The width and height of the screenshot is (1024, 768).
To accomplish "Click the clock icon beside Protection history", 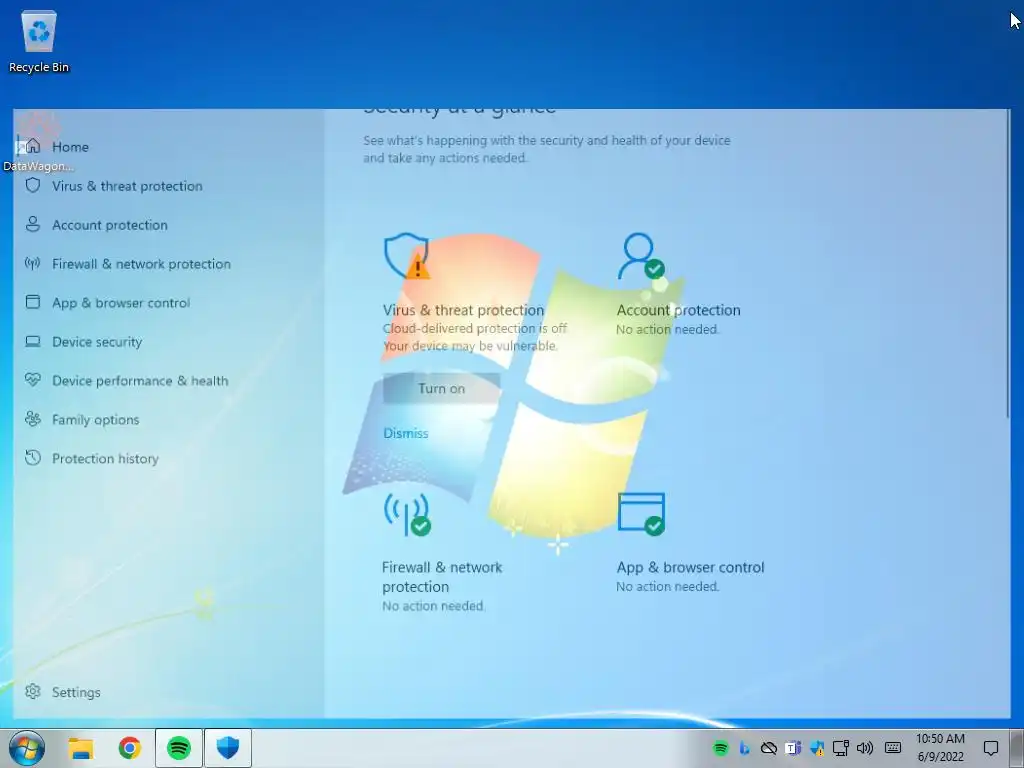I will coord(33,458).
